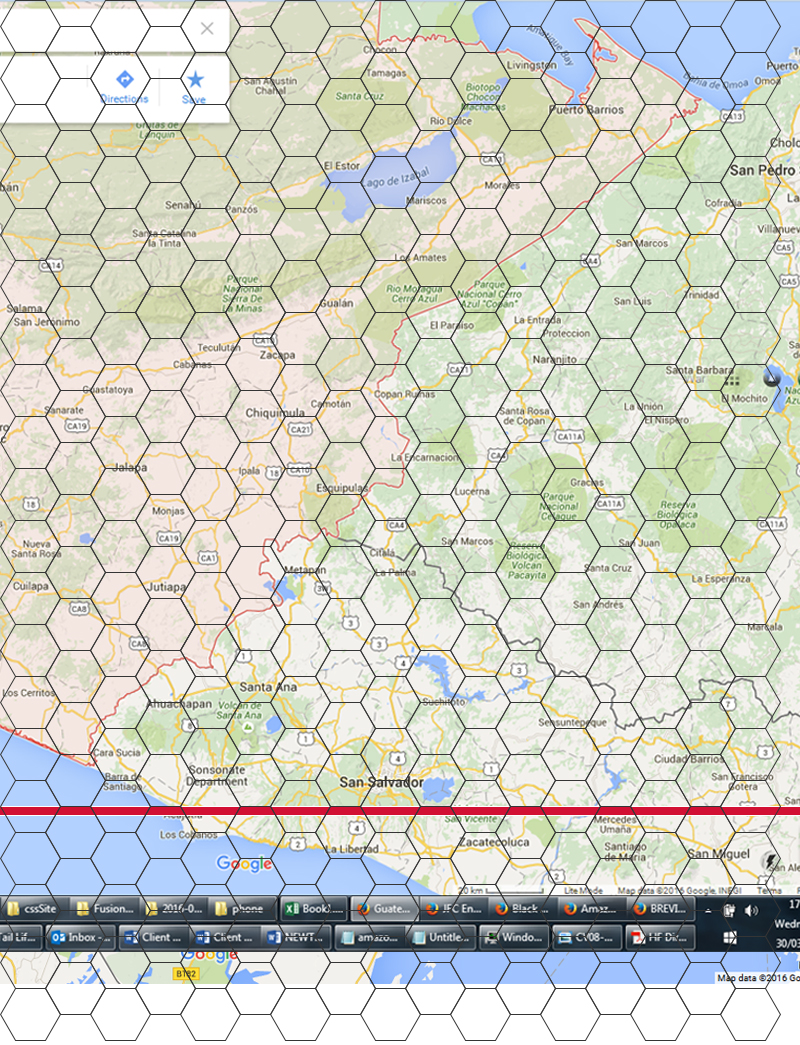Switch to the Word NEWT document
The width and height of the screenshot is (800, 1045).
(295, 937)
